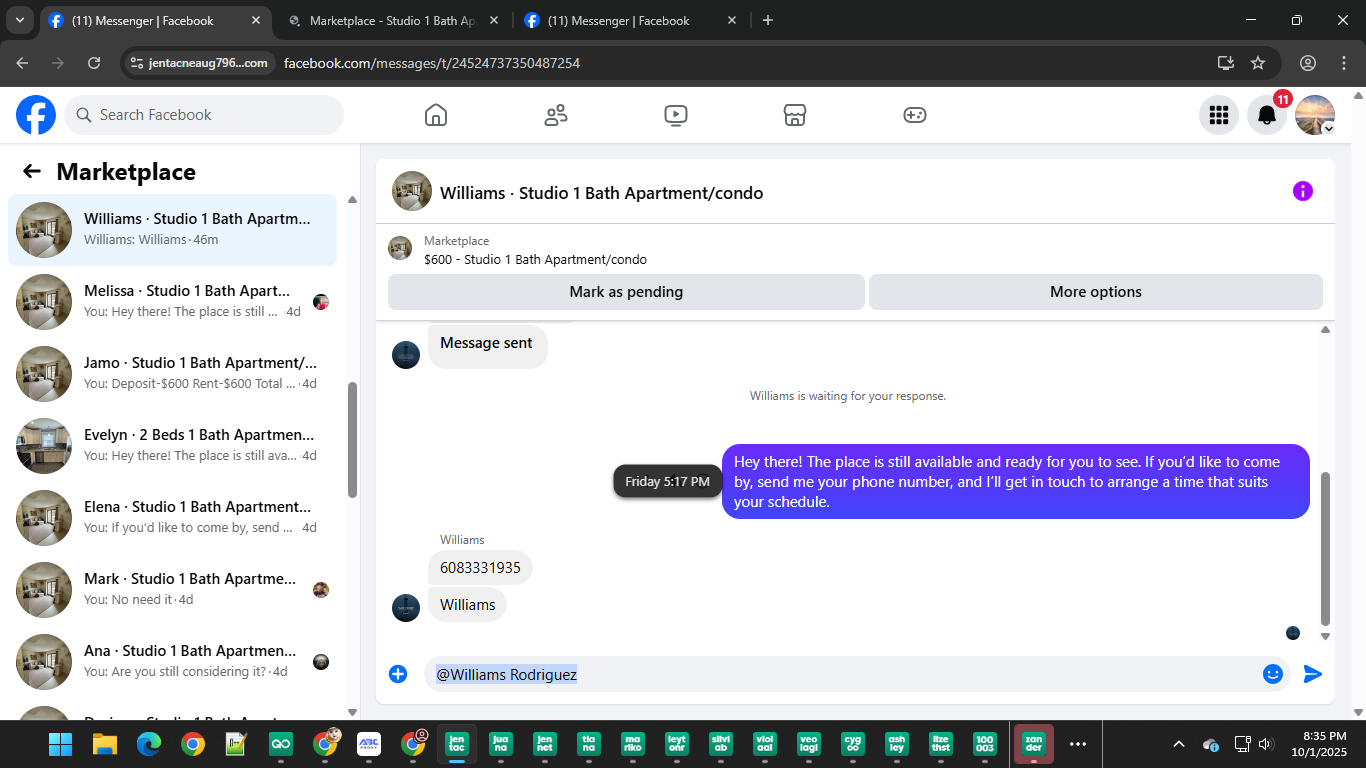Expand the Chrome tab search dropdown
Screen dimensions: 1366x768
20,20
